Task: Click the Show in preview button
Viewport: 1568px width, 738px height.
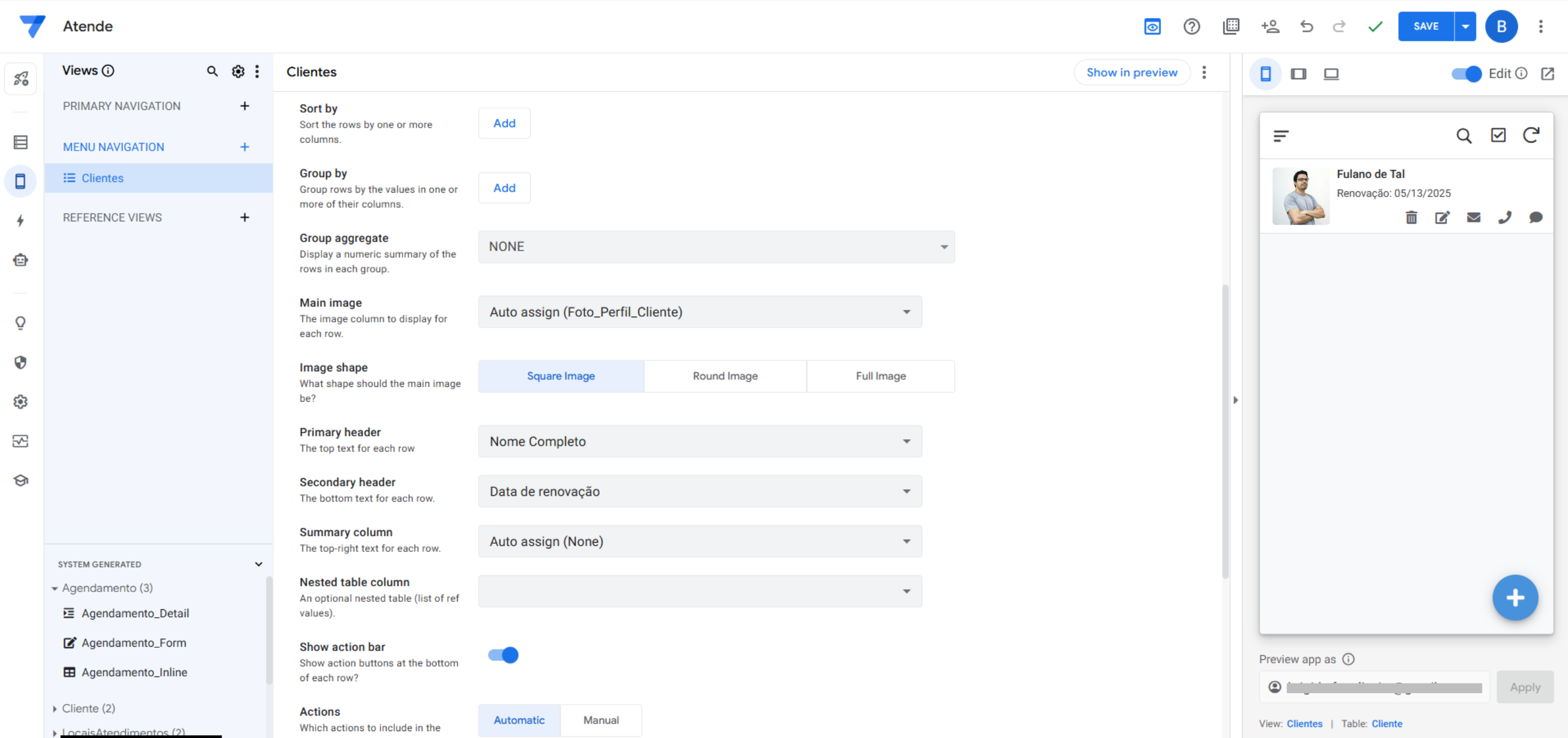Action: (1131, 72)
